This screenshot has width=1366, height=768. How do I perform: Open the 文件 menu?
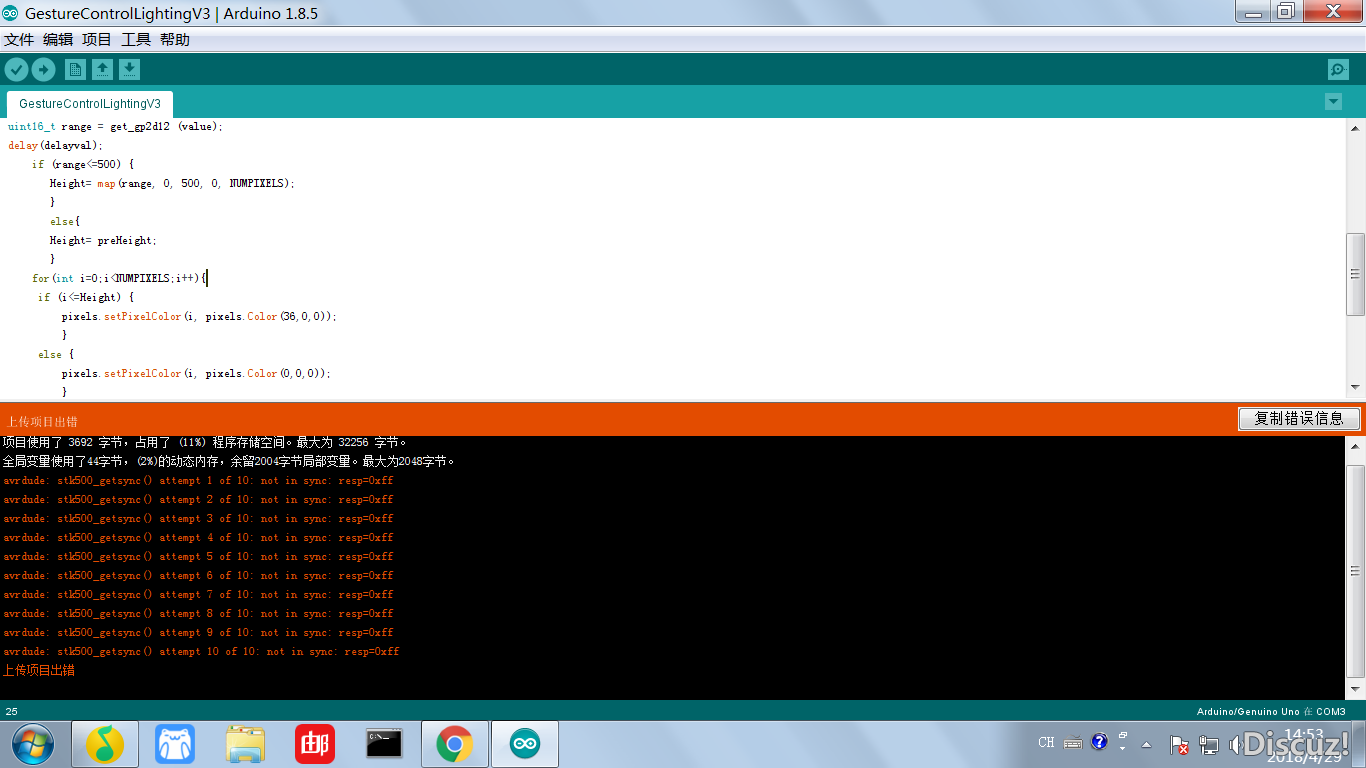coord(19,39)
